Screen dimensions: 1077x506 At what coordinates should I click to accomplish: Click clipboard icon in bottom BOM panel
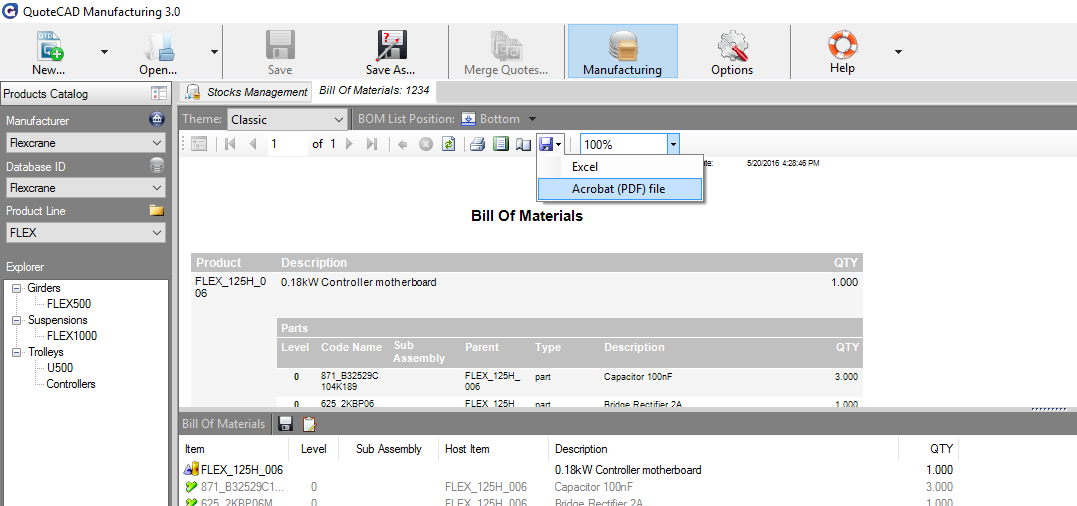(309, 424)
